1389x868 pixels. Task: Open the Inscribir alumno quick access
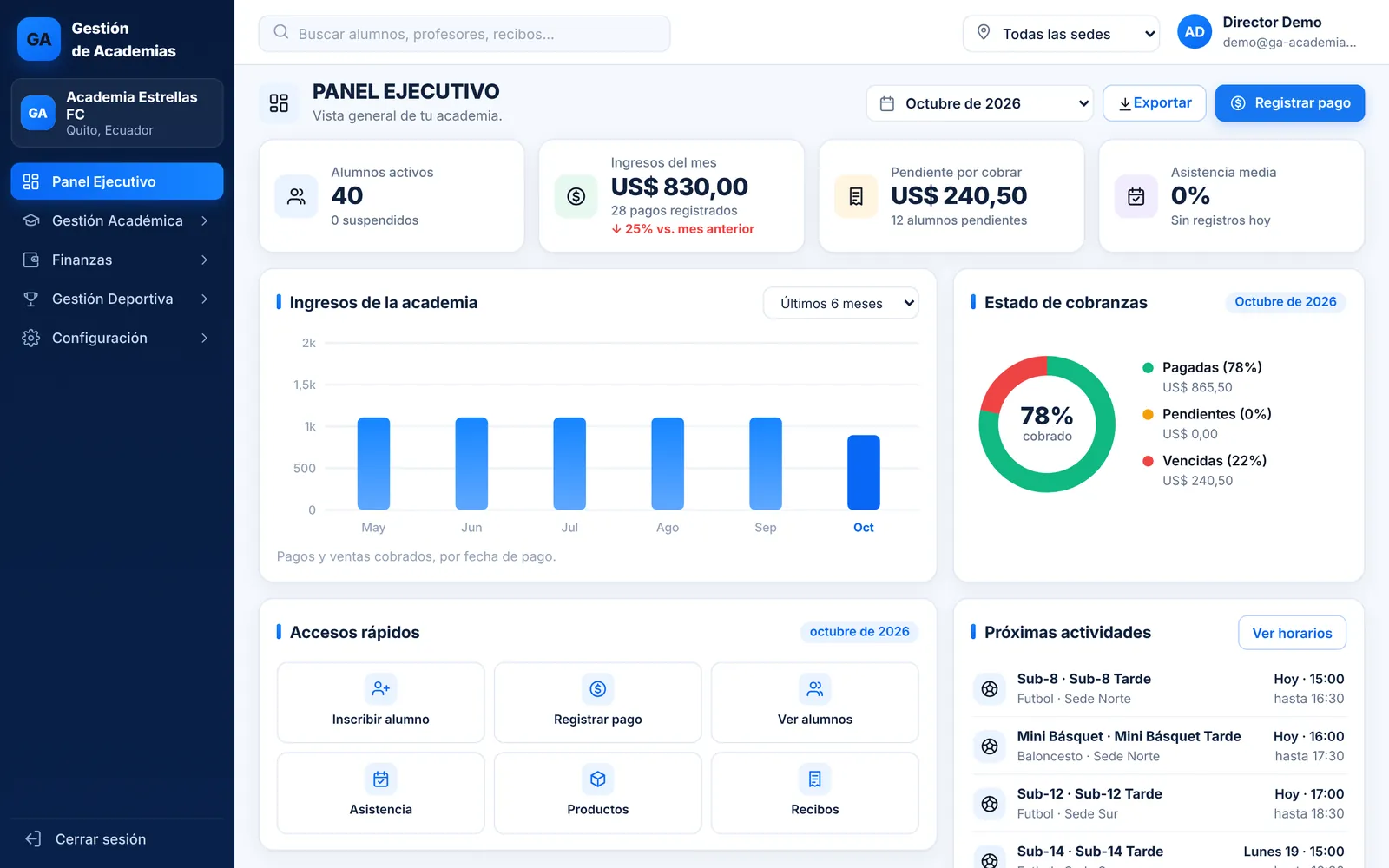pos(381,702)
